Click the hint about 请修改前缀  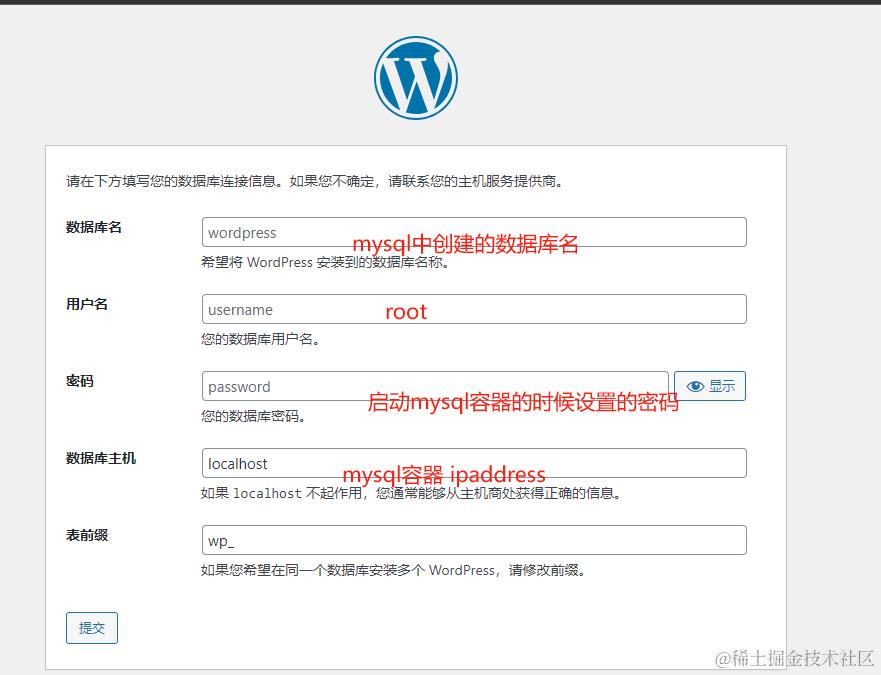[393, 570]
